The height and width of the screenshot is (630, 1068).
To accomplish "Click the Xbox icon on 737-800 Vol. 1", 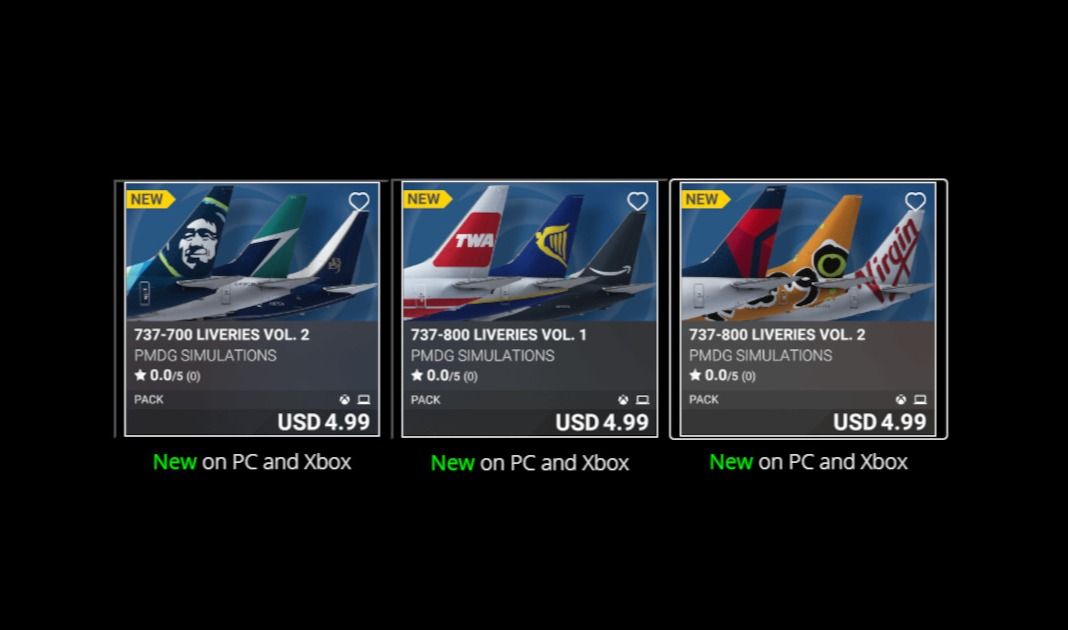I will click(x=623, y=400).
